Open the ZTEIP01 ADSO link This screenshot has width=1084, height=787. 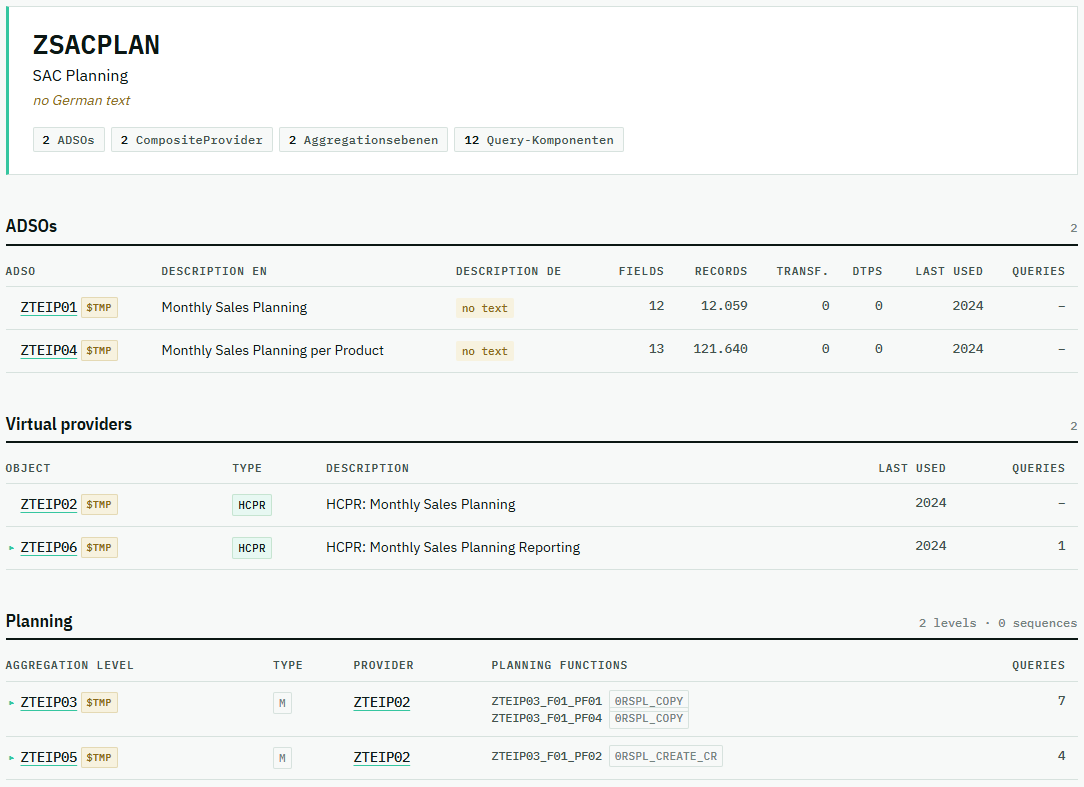coord(48,307)
